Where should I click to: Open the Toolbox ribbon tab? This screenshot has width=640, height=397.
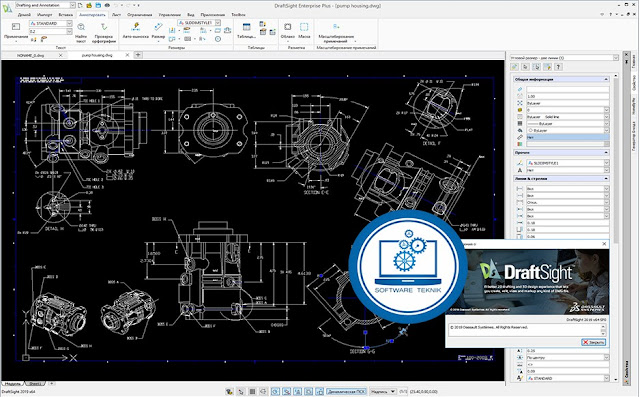pyautogui.click(x=238, y=15)
